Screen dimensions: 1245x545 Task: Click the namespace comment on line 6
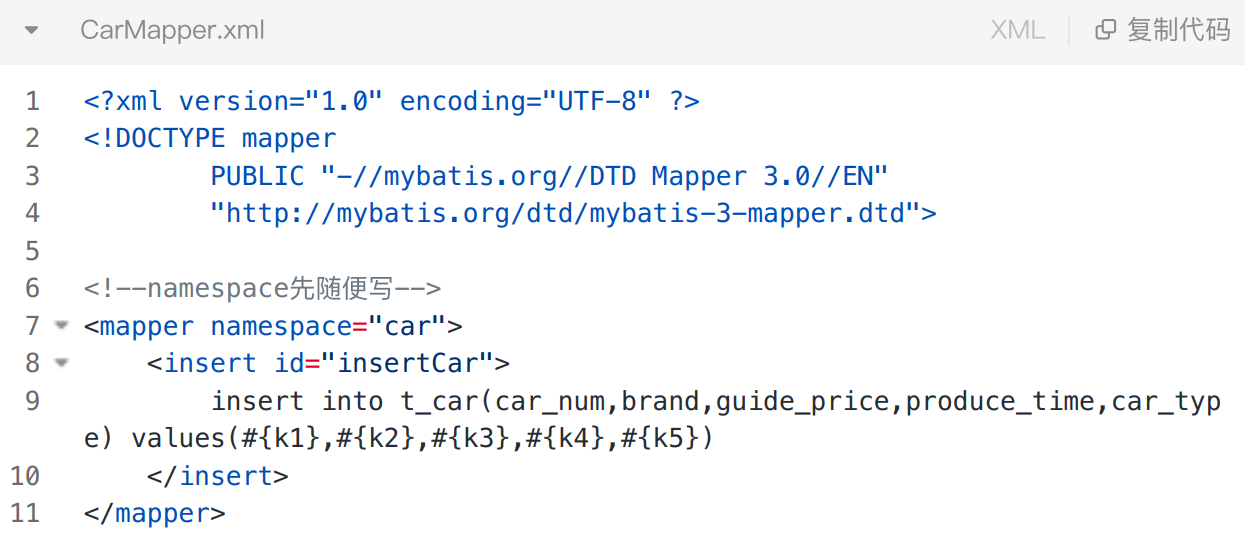(262, 288)
